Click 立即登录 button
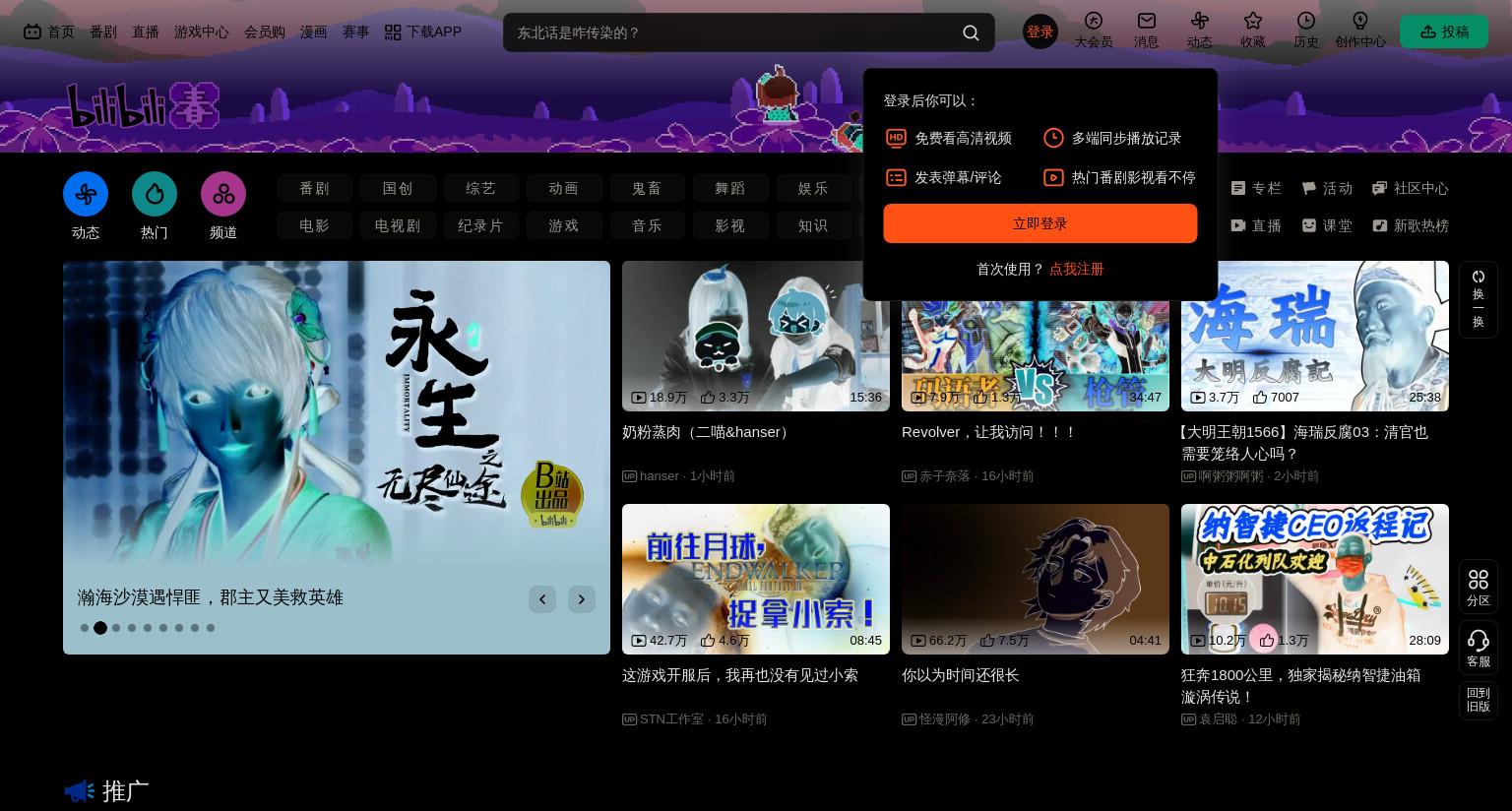Image resolution: width=1512 pixels, height=811 pixels. click(1039, 223)
